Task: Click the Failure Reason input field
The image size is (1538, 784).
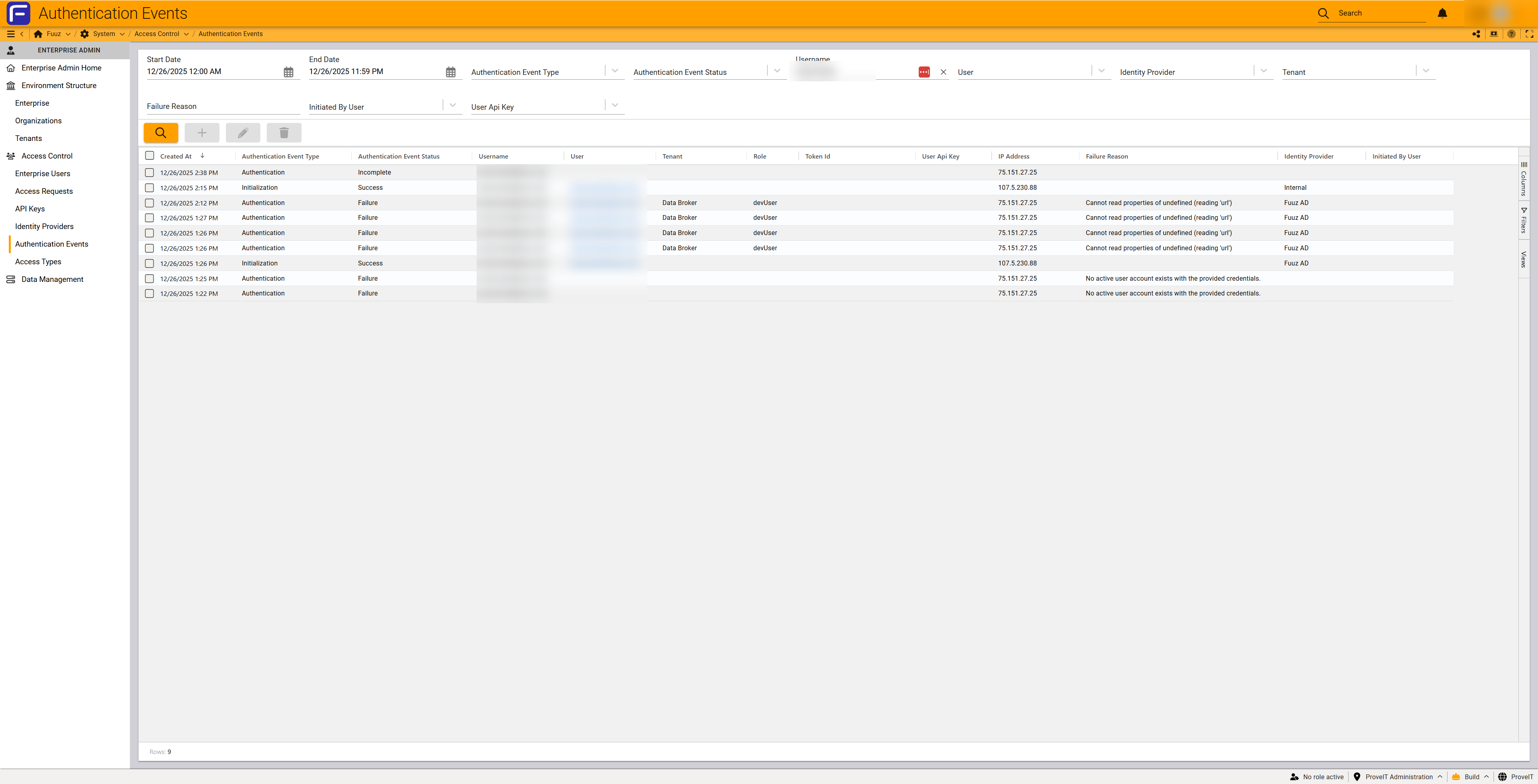Action: (222, 106)
